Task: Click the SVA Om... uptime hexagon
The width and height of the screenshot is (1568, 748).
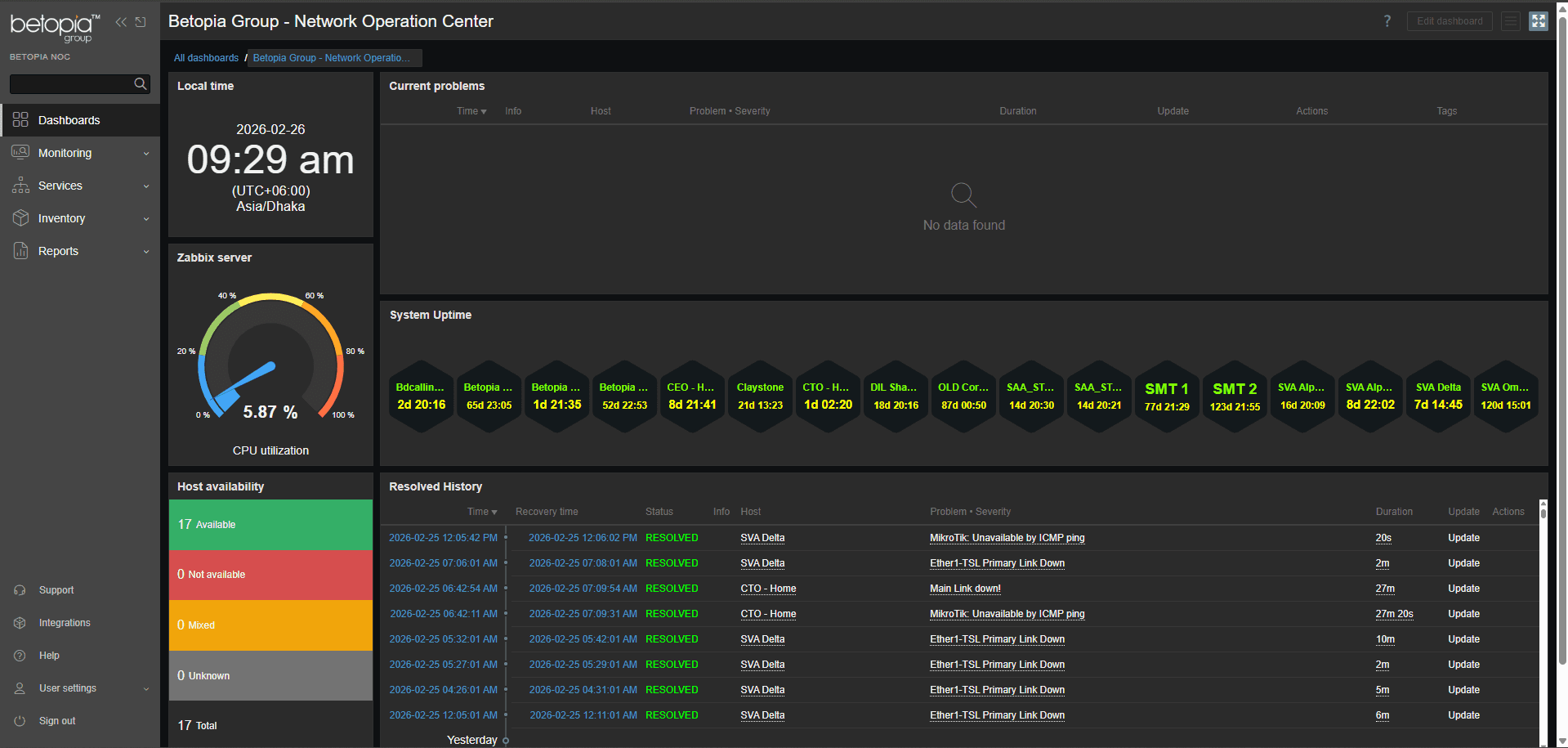Action: pyautogui.click(x=1506, y=396)
